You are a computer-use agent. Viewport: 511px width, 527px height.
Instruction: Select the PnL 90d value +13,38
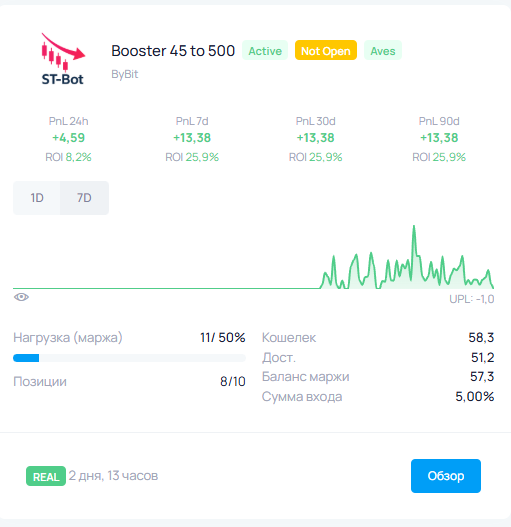(439, 138)
